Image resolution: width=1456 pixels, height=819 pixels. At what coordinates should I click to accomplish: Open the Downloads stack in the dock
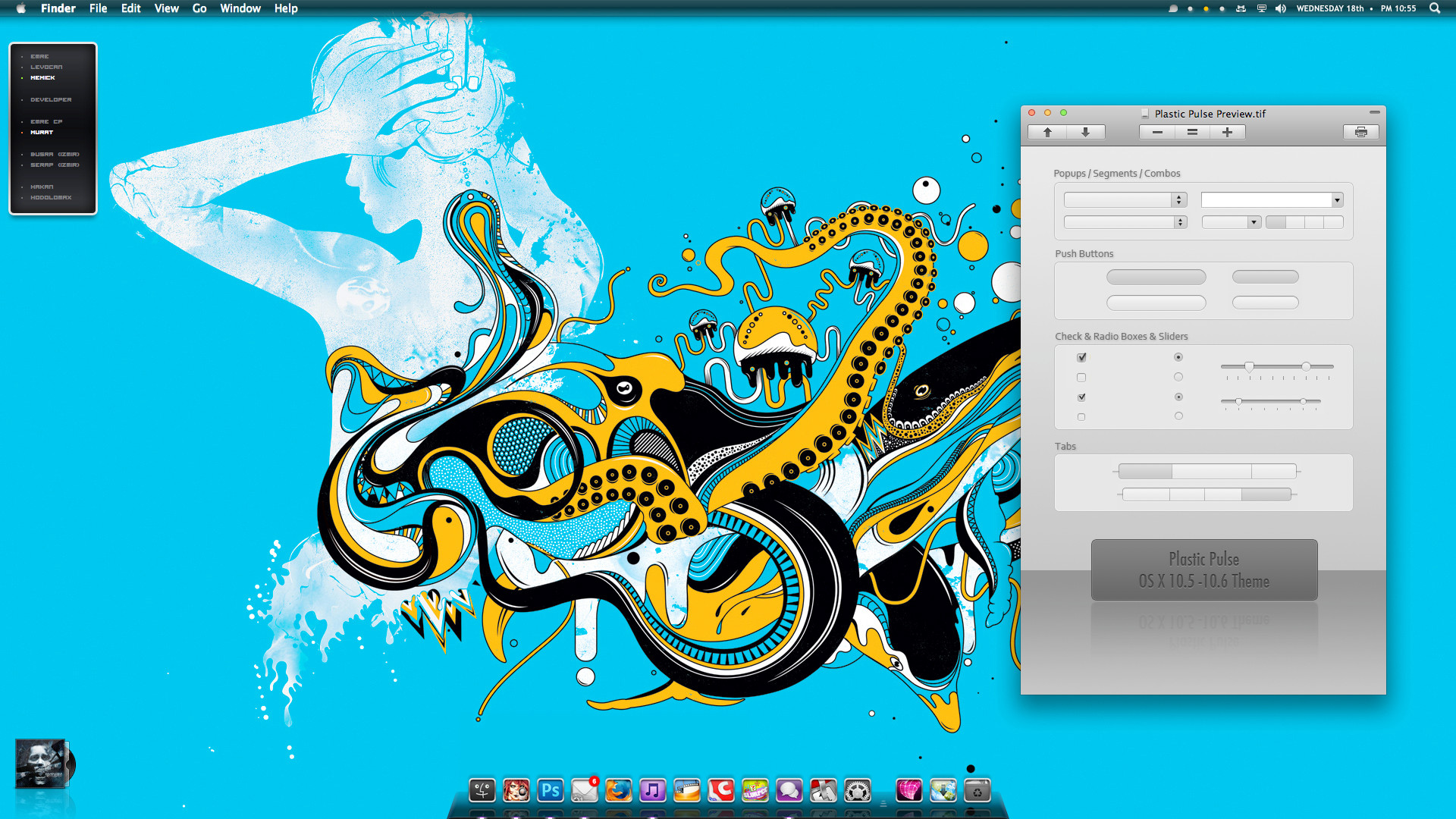click(x=943, y=791)
